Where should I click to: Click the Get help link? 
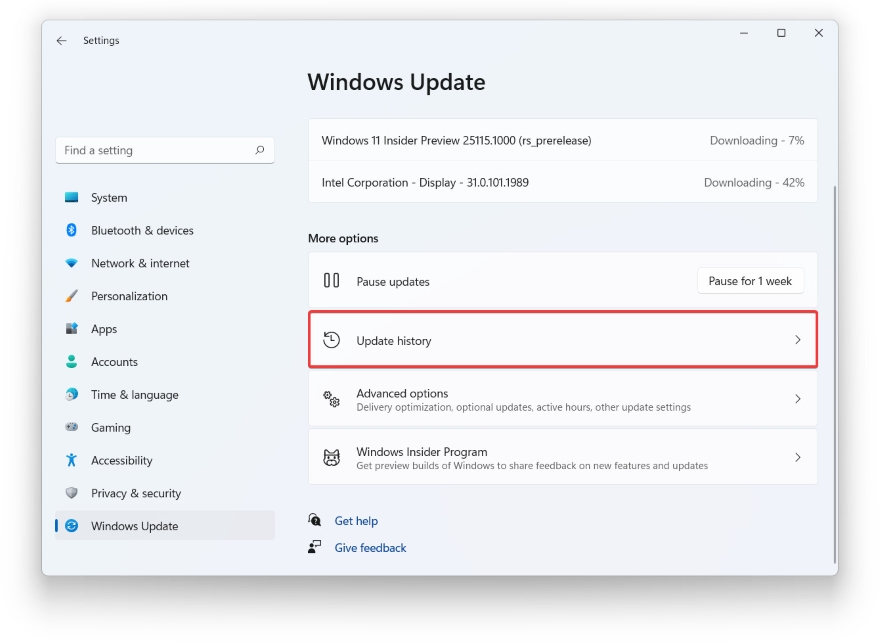356,521
